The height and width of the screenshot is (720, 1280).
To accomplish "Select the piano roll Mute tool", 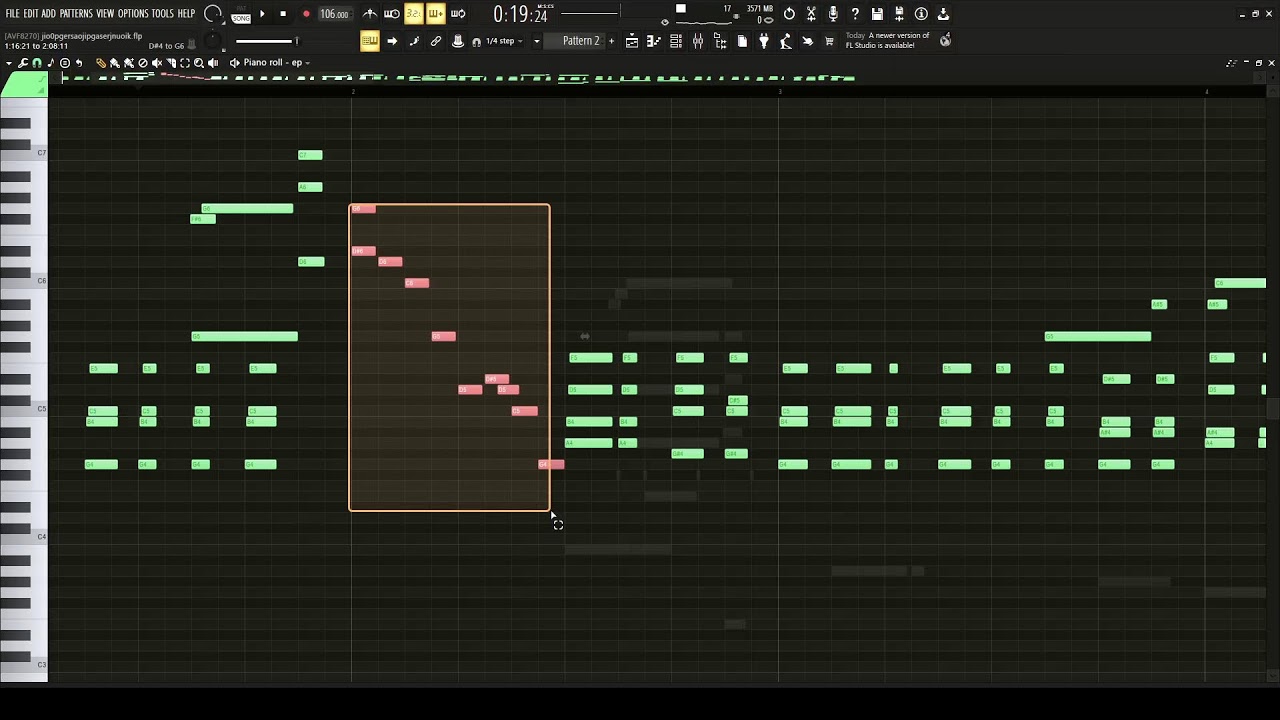I will pyautogui.click(x=156, y=62).
